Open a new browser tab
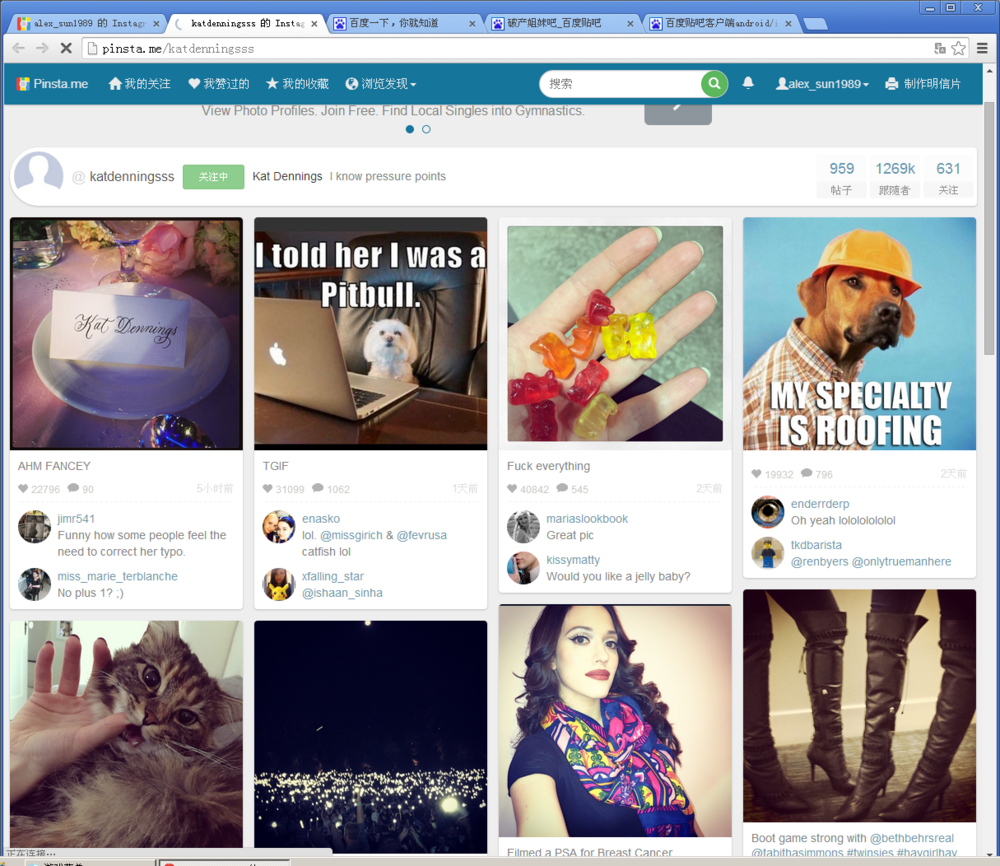The image size is (1000, 866). (815, 24)
